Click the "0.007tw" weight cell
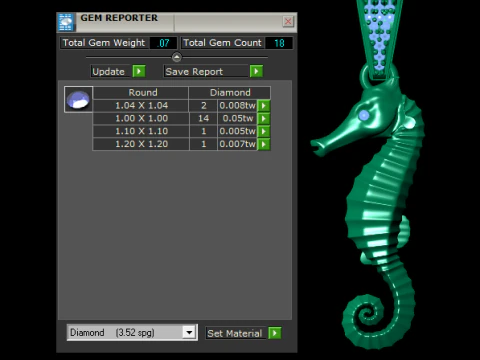 click(x=237, y=144)
